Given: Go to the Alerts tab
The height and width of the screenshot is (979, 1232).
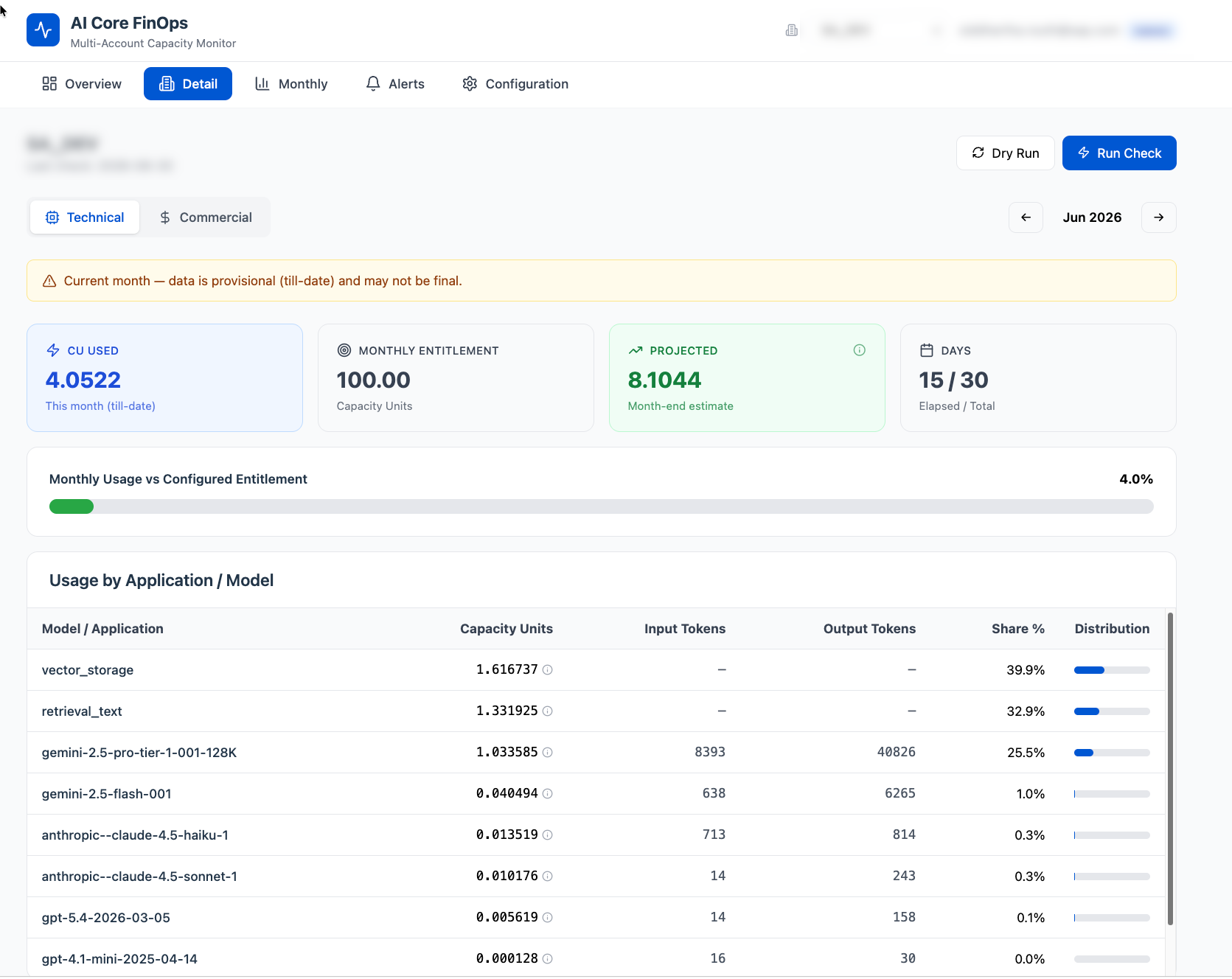Looking at the screenshot, I should (x=395, y=84).
